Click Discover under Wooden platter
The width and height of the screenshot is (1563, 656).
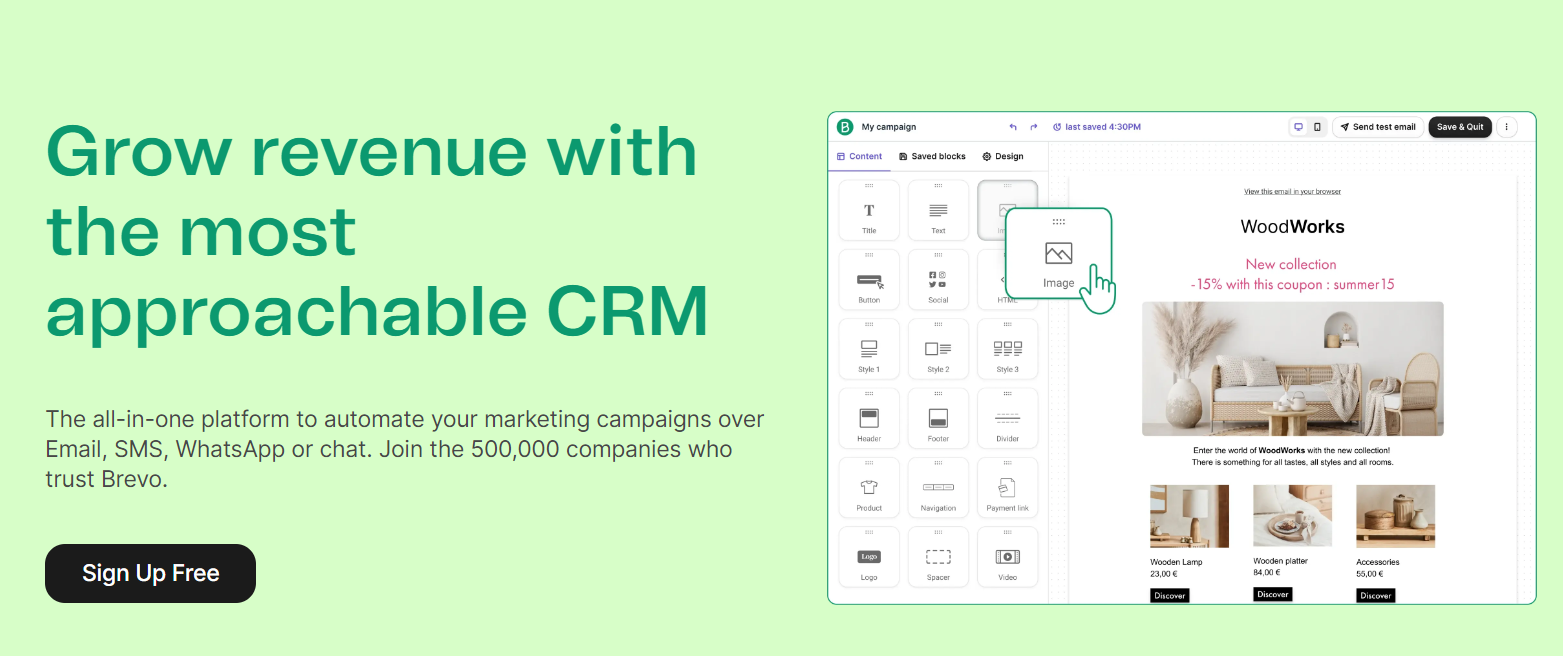1272,594
